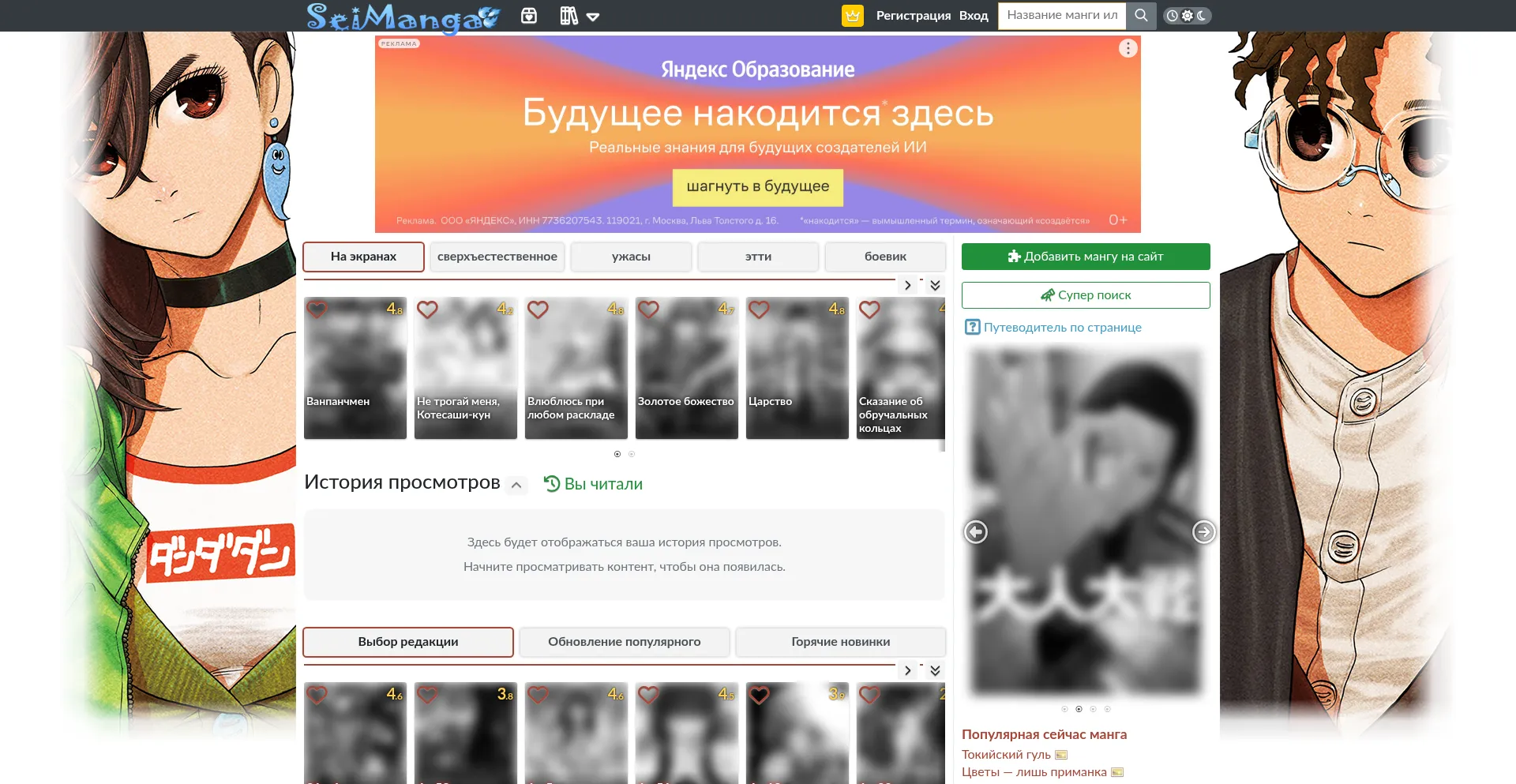Toggle the light/dark theme switch
Image resolution: width=1516 pixels, height=784 pixels.
coord(1187,16)
